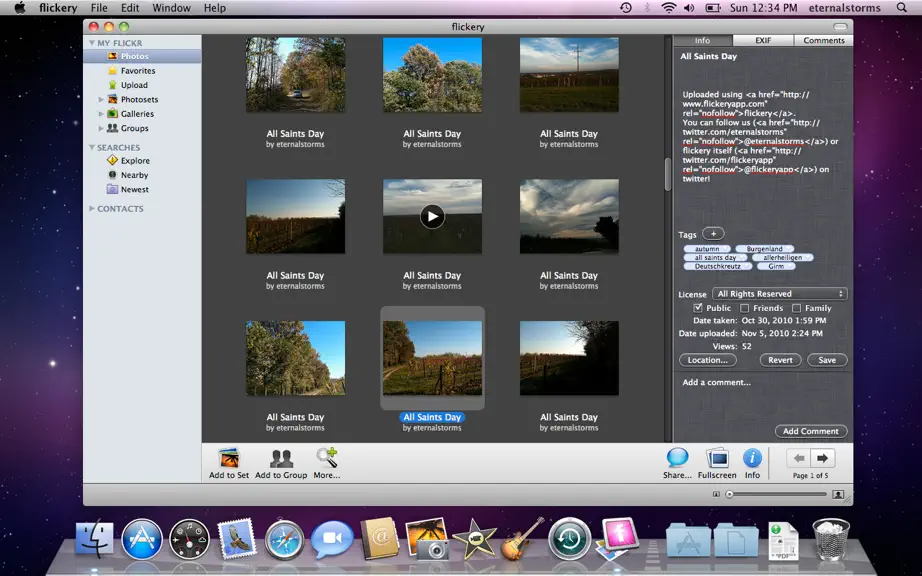
Task: Open Finder in the Dock
Action: 95,538
